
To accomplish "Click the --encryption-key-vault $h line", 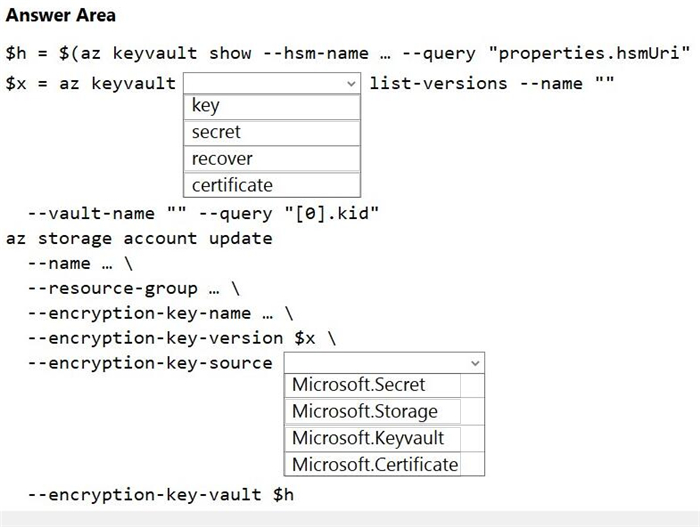I will pyautogui.click(x=161, y=495).
